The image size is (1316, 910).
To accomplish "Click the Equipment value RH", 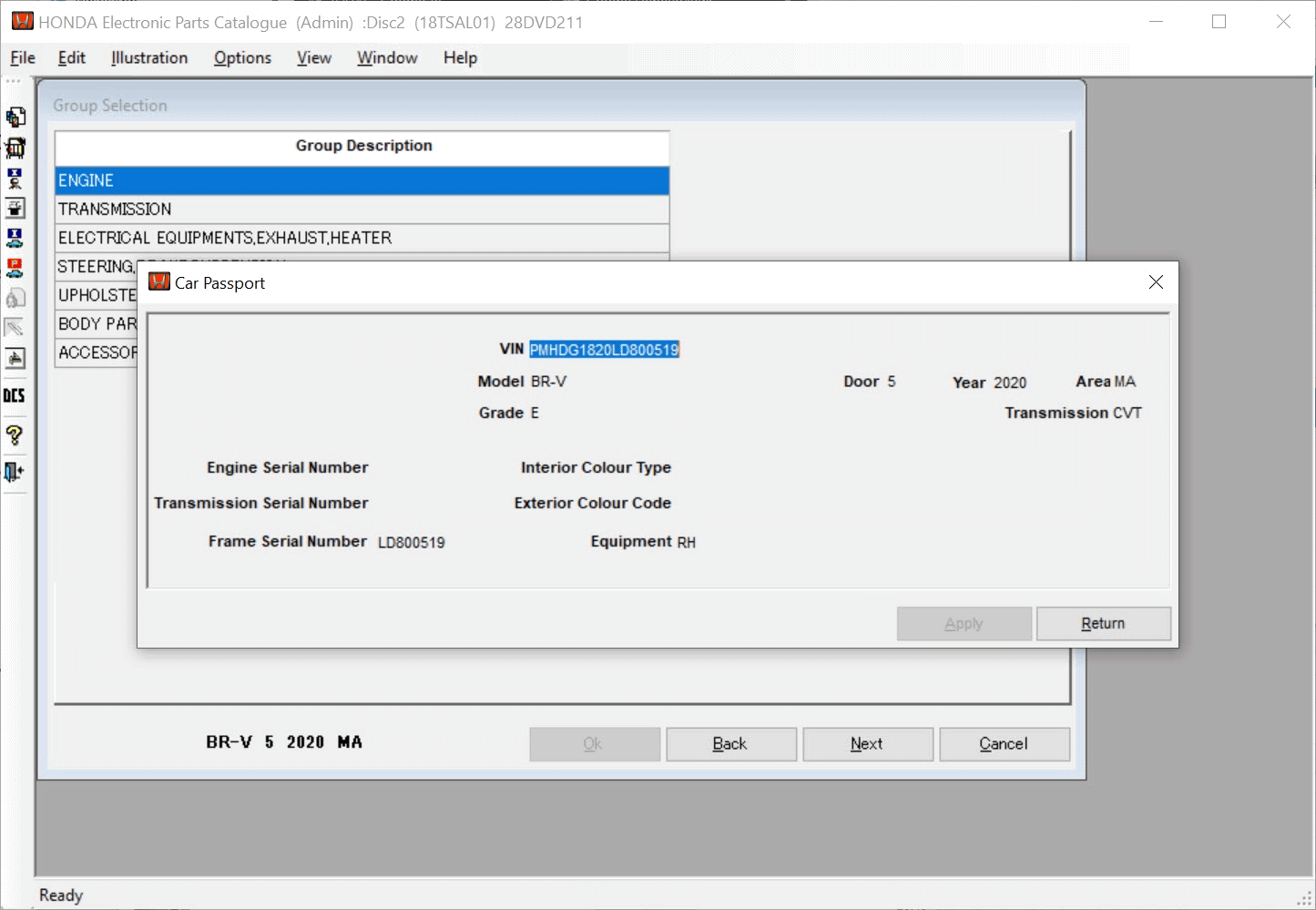I will [687, 543].
